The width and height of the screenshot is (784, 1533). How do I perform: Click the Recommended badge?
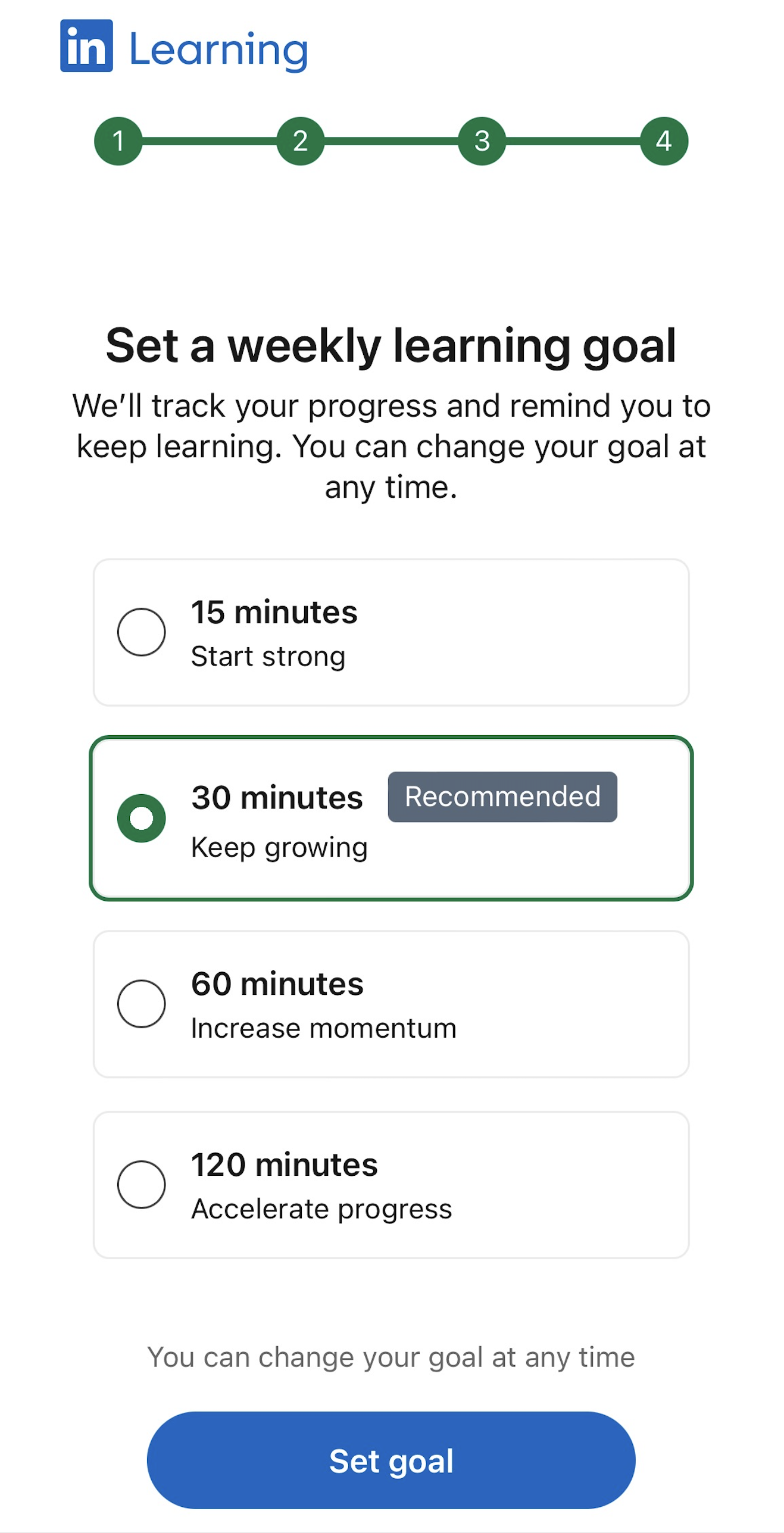click(x=502, y=797)
